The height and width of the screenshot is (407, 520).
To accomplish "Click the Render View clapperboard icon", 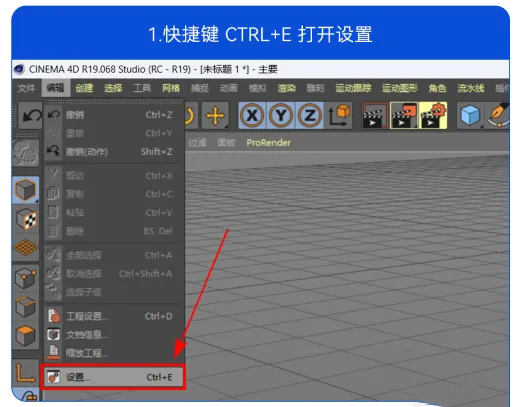I will click(375, 116).
